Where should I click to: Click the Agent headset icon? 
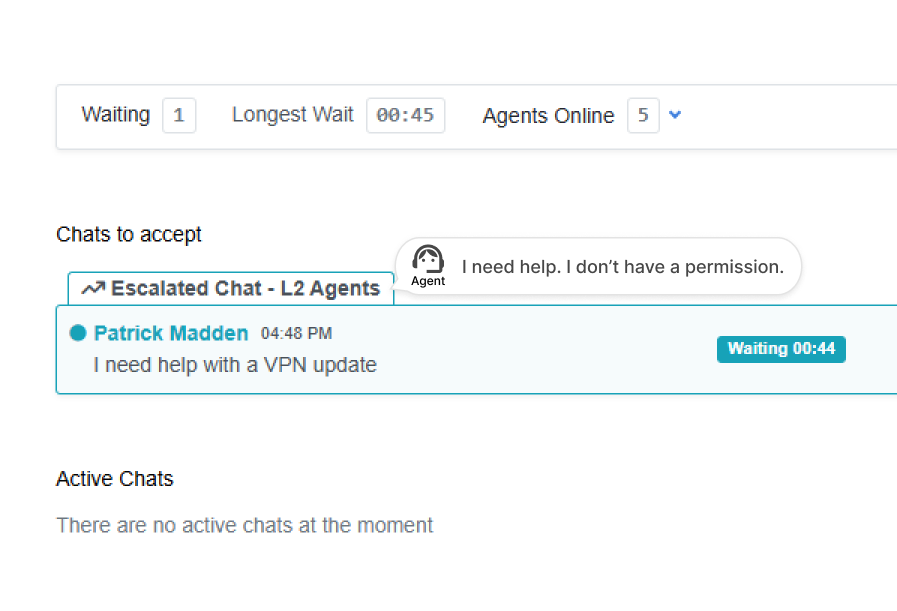(x=428, y=259)
